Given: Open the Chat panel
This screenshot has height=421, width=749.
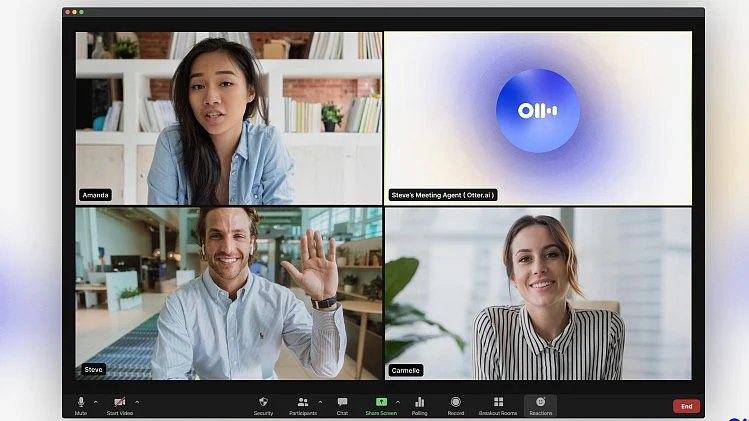Looking at the screenshot, I should tap(342, 406).
